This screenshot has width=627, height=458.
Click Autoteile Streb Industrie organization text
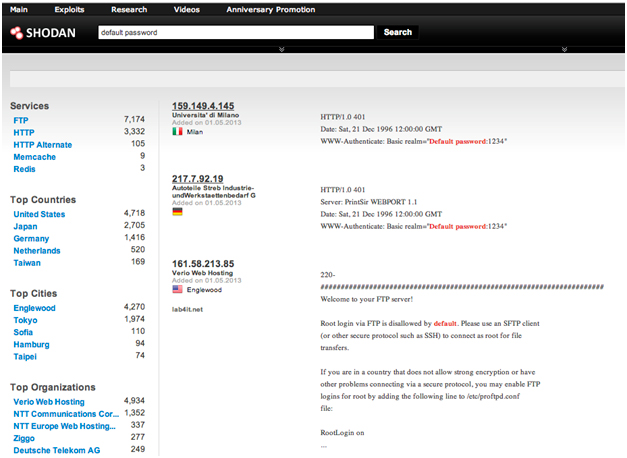click(x=214, y=192)
